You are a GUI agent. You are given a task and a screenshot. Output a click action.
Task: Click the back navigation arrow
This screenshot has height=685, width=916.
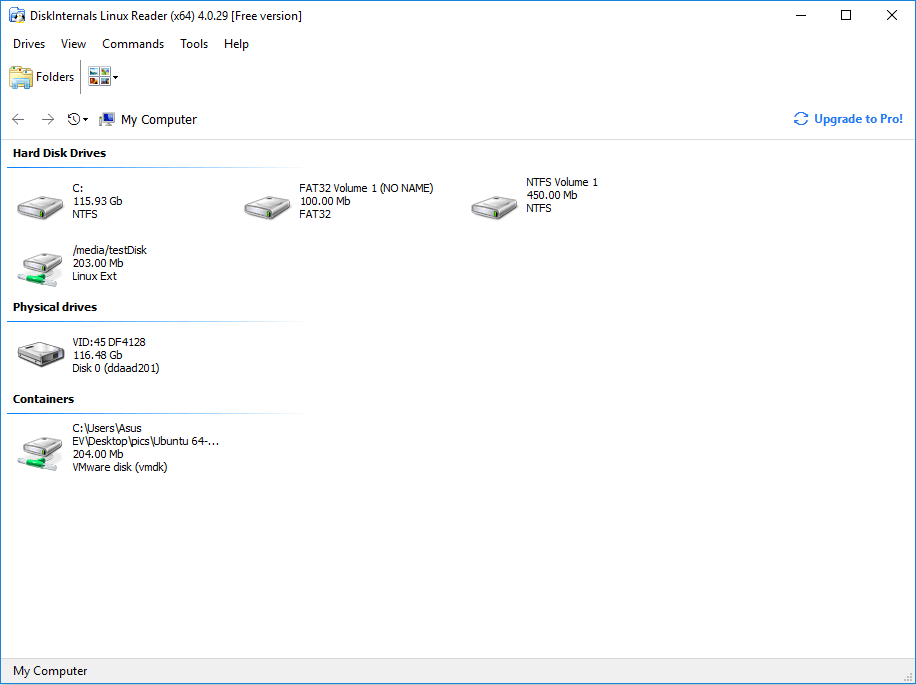18,120
